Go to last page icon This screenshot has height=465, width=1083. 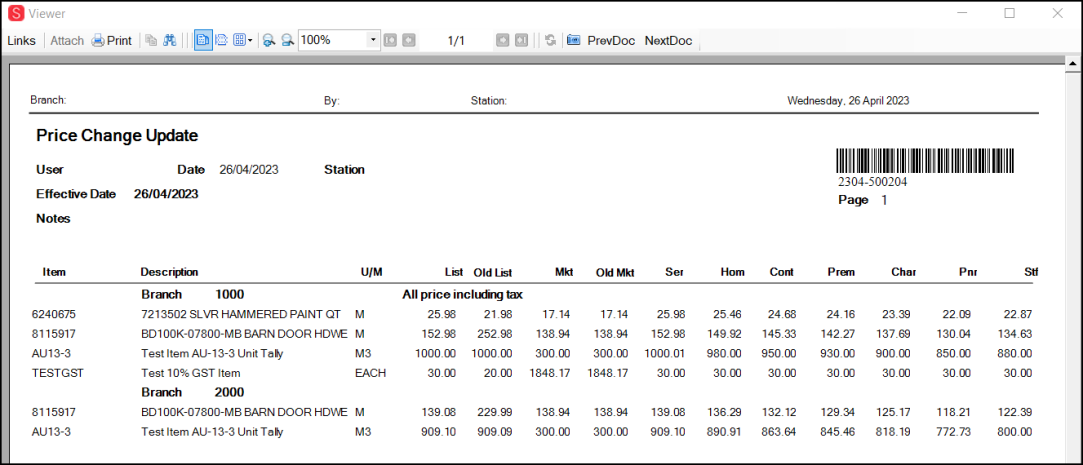coord(521,41)
